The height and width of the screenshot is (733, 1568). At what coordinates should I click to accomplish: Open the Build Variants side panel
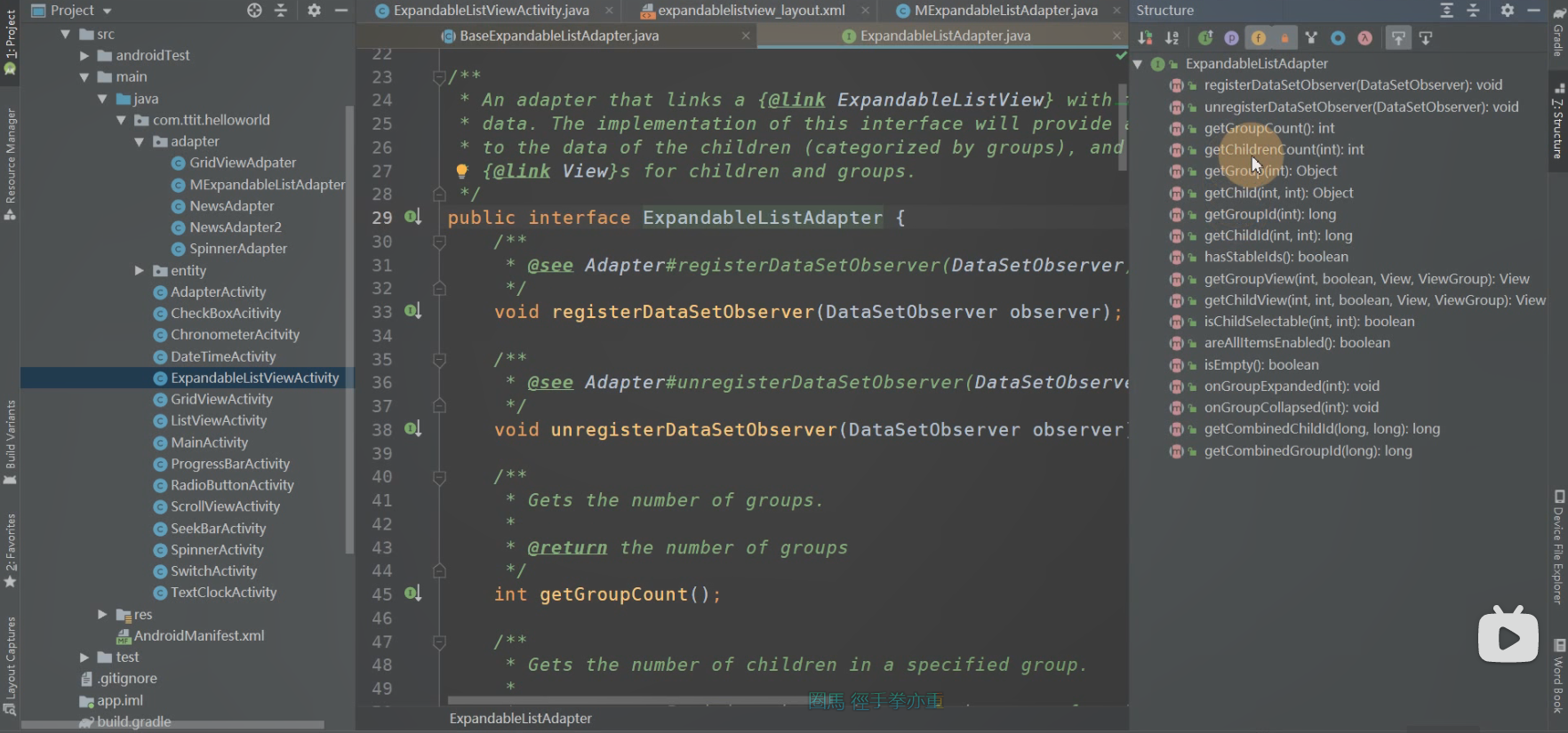(x=10, y=442)
